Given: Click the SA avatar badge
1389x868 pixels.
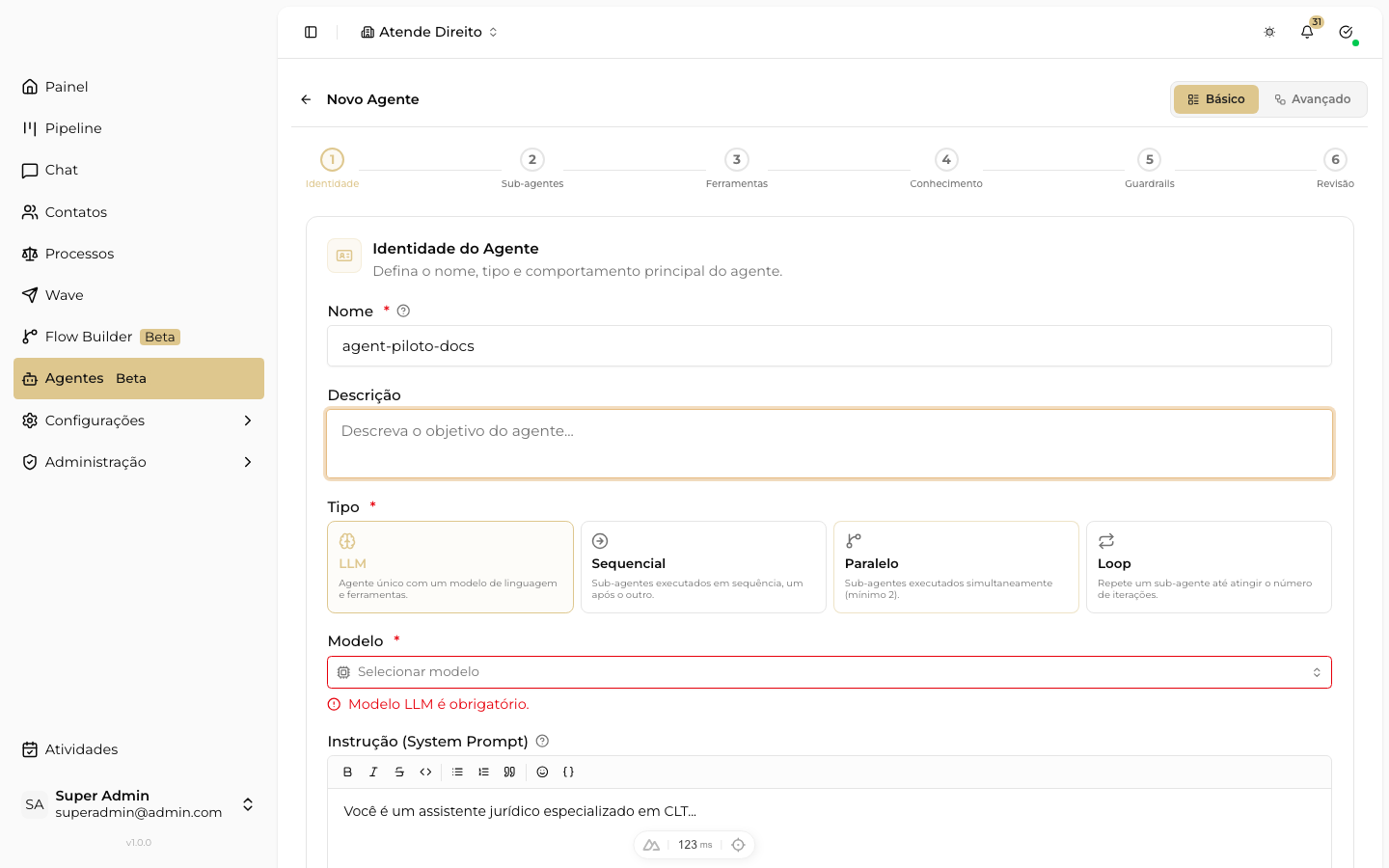Looking at the screenshot, I should point(35,804).
